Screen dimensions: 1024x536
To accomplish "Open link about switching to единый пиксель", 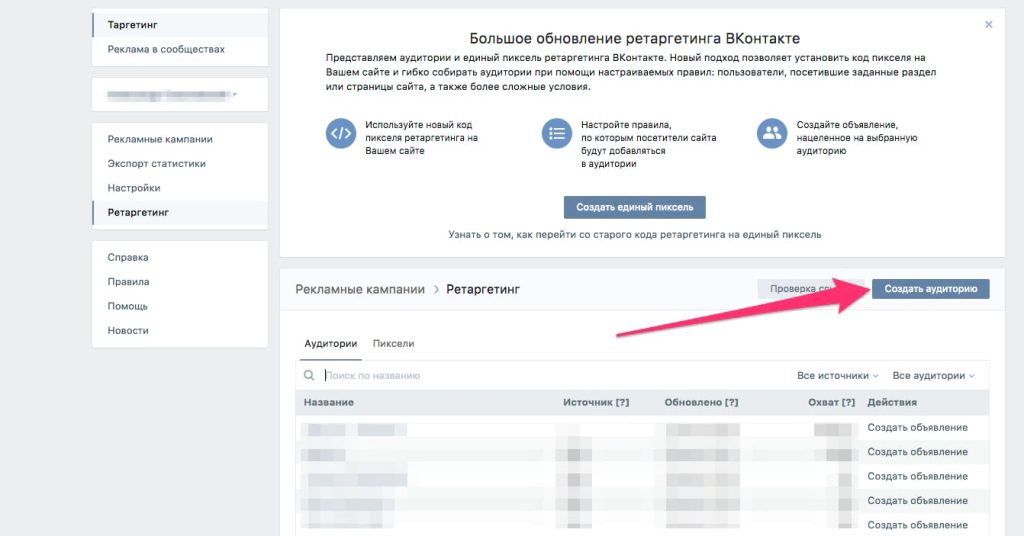I will pyautogui.click(x=635, y=234).
